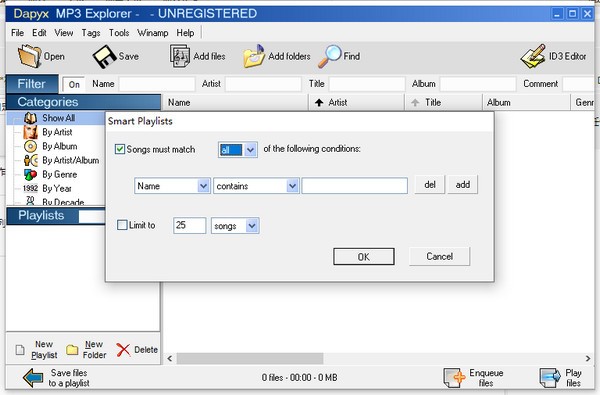Click the Filter Name input field

point(157,84)
